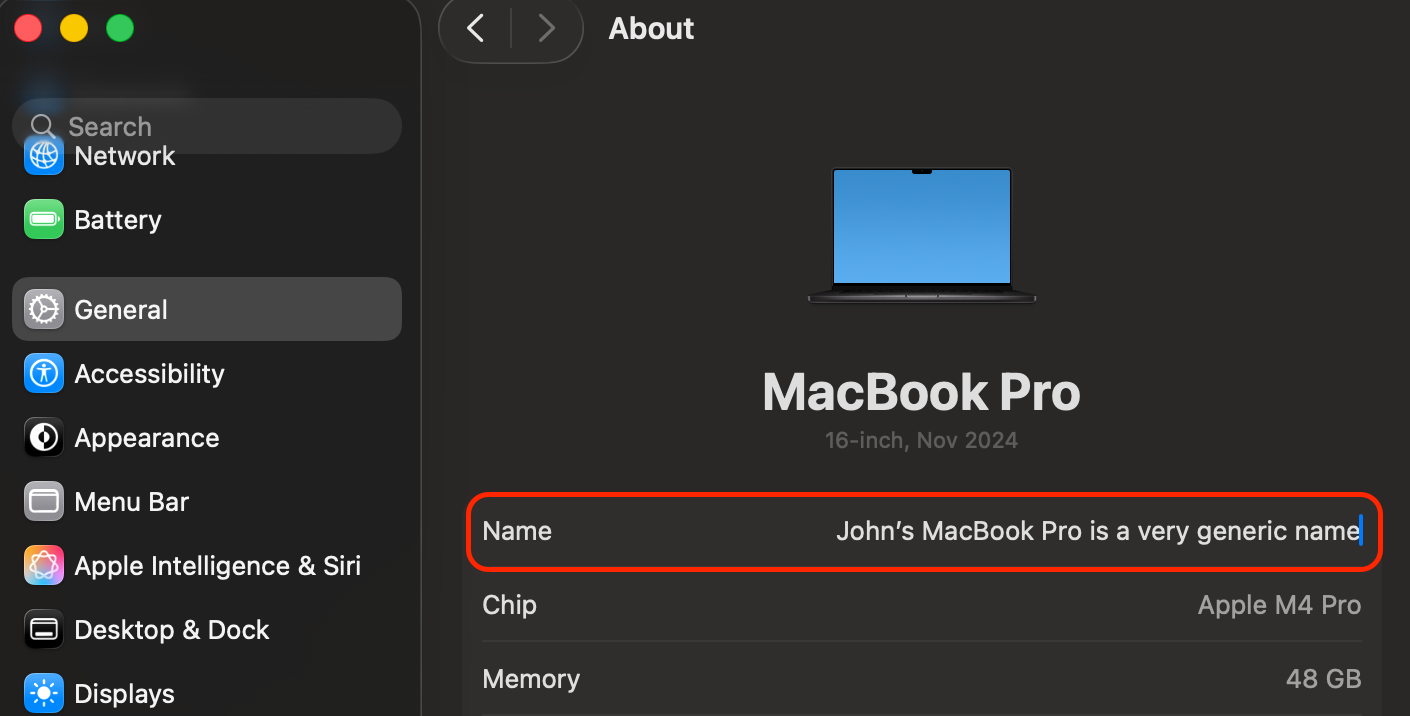Go forward with the right chevron
1410x716 pixels.
point(546,28)
